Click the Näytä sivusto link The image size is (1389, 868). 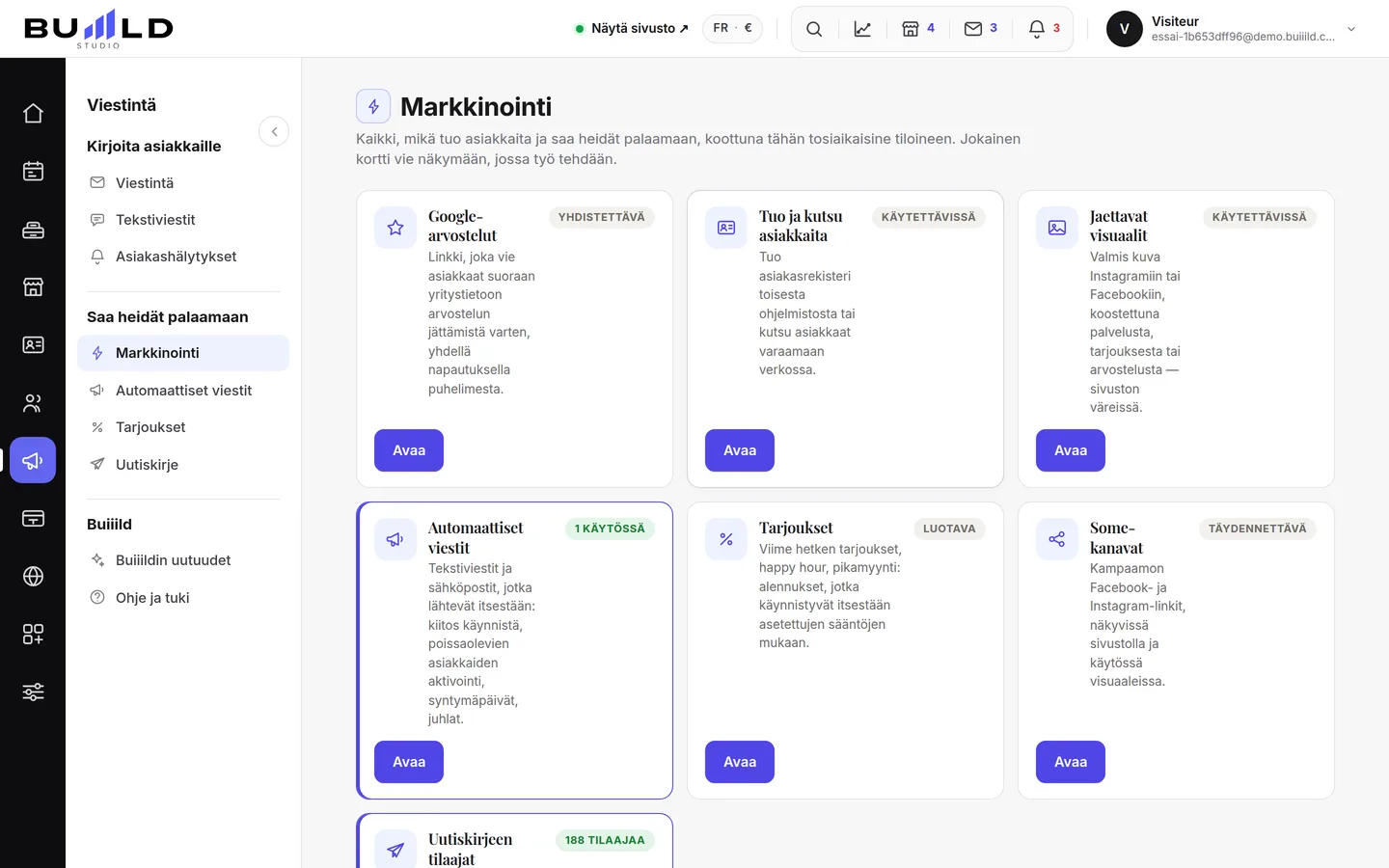pyautogui.click(x=632, y=29)
